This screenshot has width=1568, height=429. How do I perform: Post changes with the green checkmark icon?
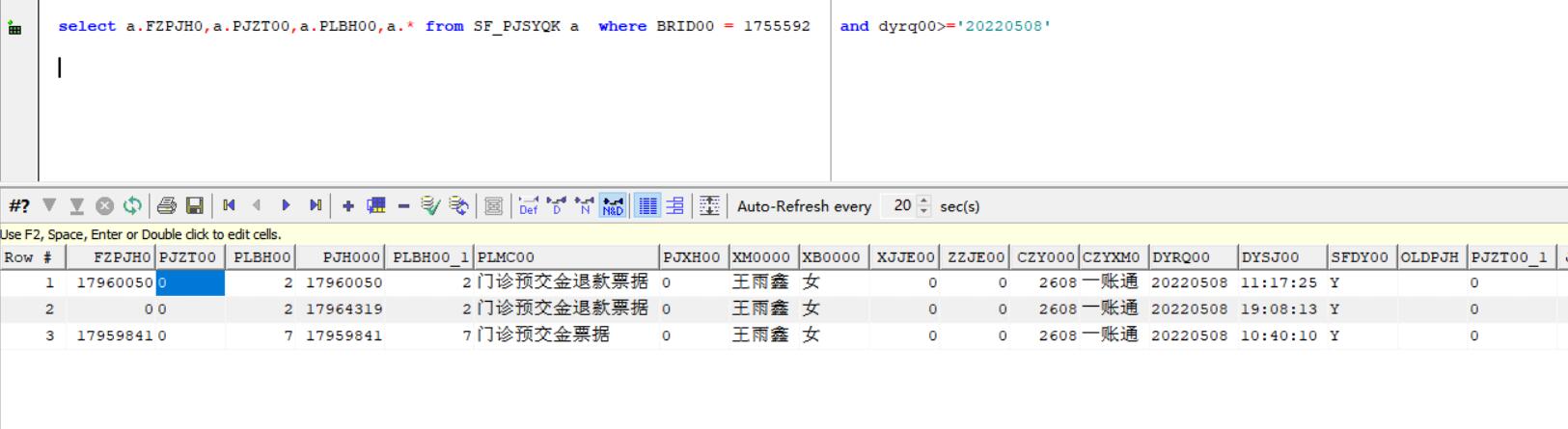[430, 206]
